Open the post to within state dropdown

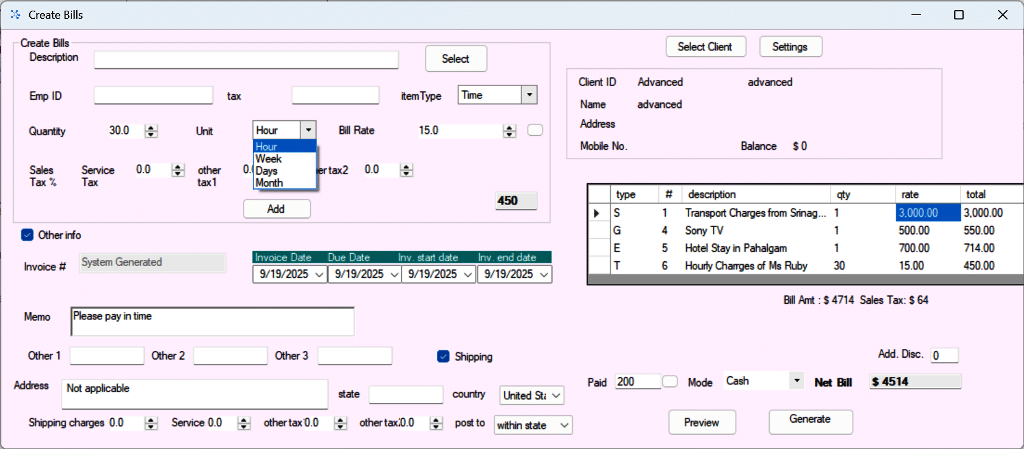click(x=565, y=425)
